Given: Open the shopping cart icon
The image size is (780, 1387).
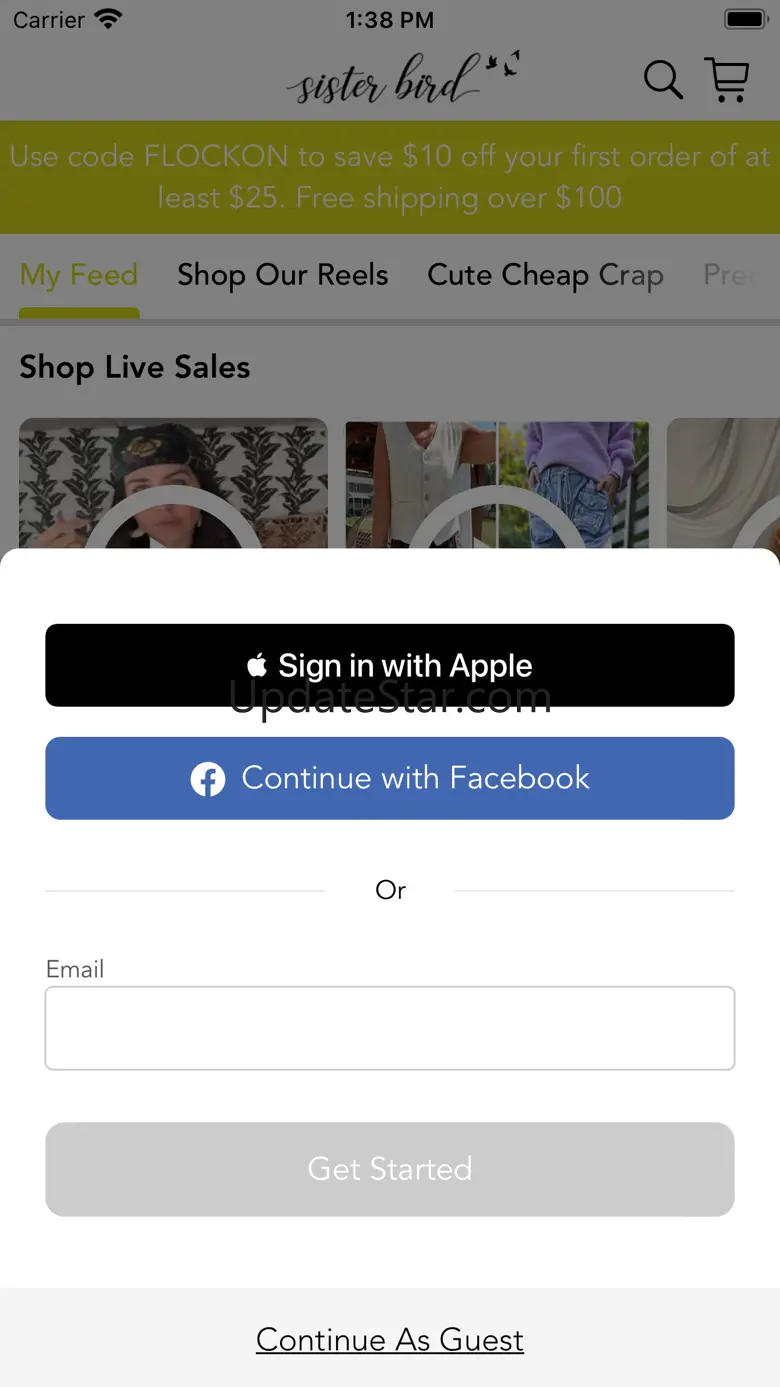Looking at the screenshot, I should coord(727,80).
